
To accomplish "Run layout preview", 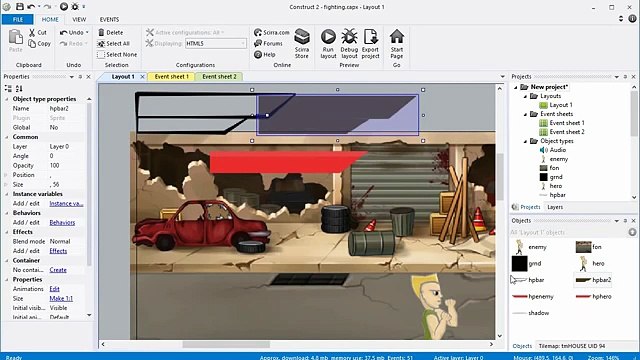I will pyautogui.click(x=328, y=44).
